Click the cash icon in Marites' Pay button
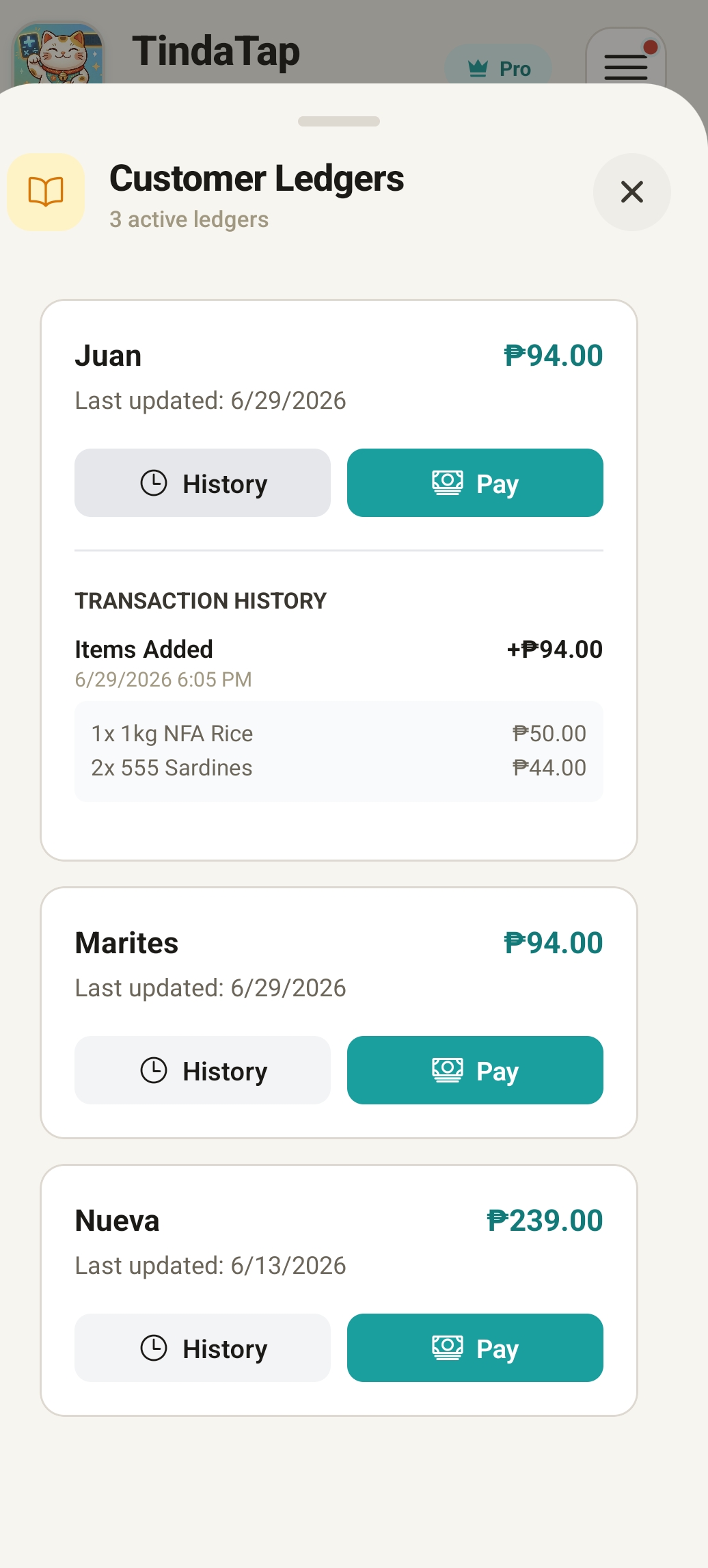 click(448, 1070)
